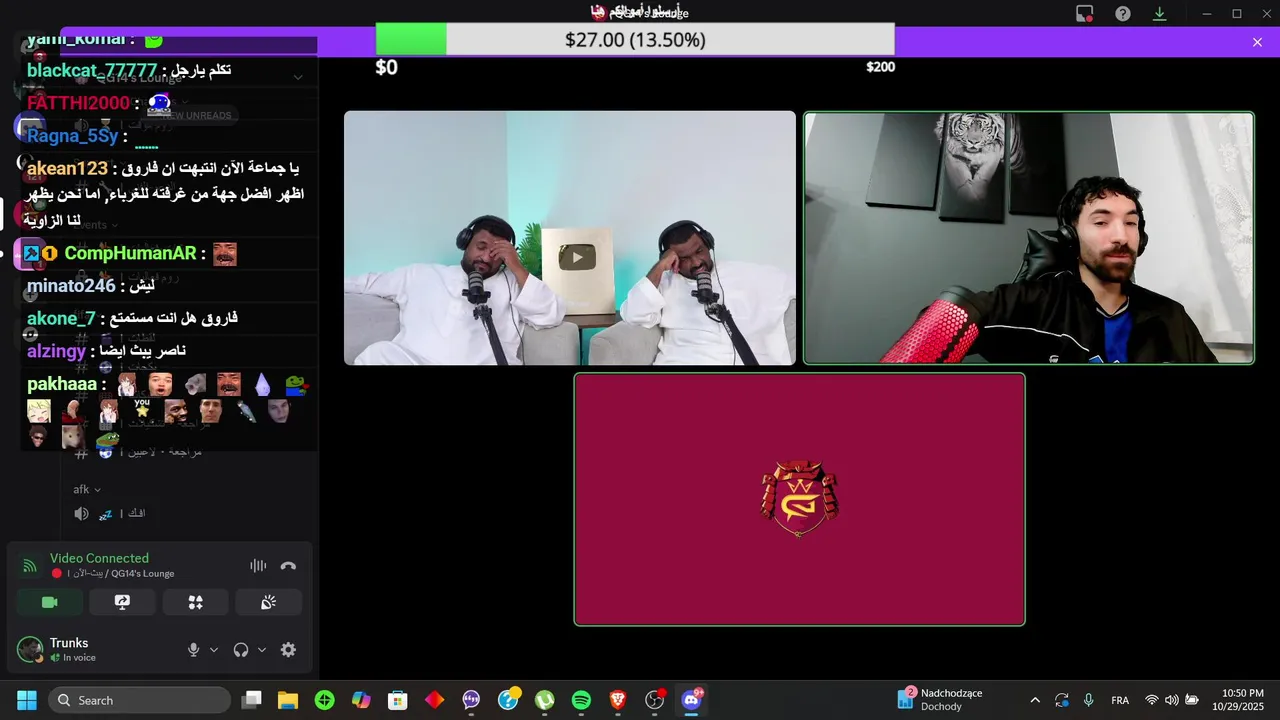Open the soundboard button

click(x=268, y=602)
